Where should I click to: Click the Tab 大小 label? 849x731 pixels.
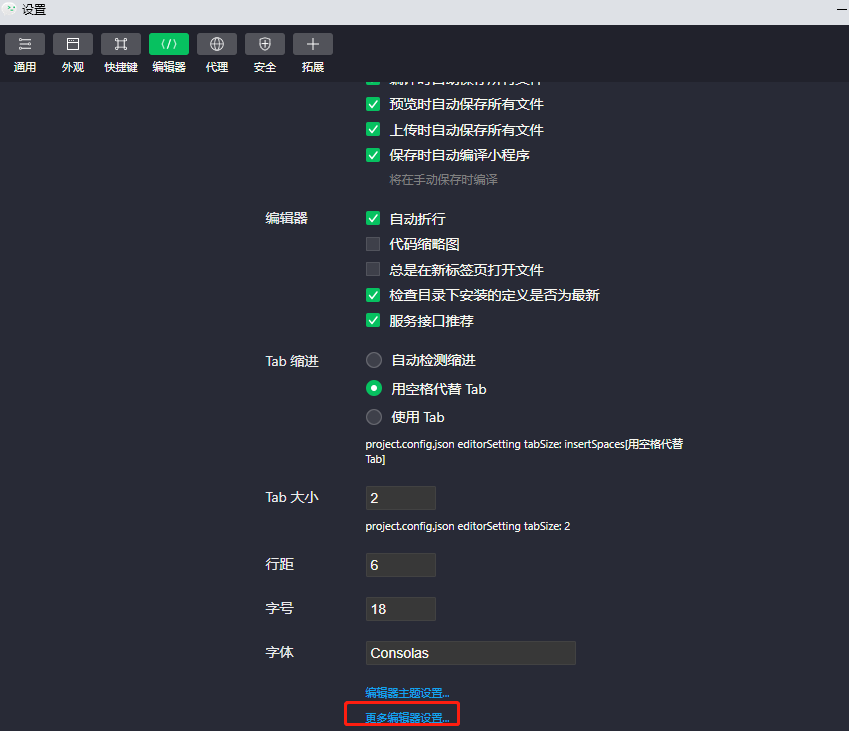tap(292, 497)
